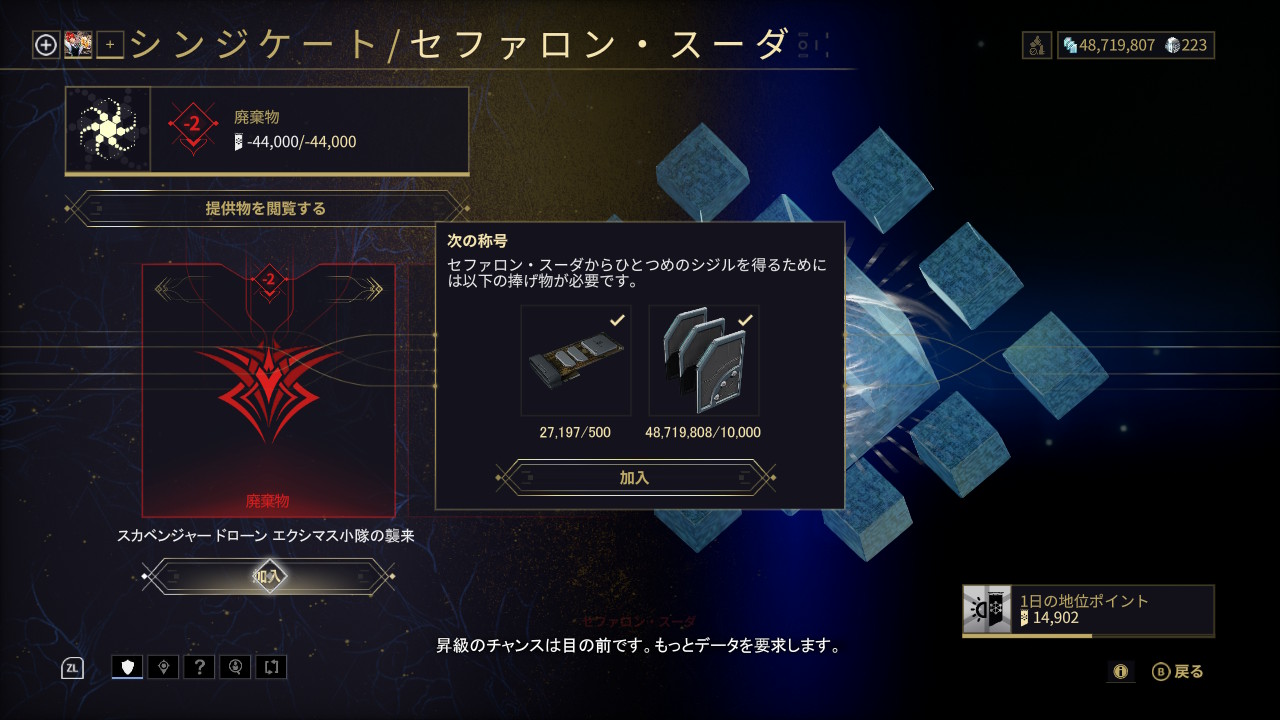Open the mastery rank icon beside credits

tap(1037, 45)
